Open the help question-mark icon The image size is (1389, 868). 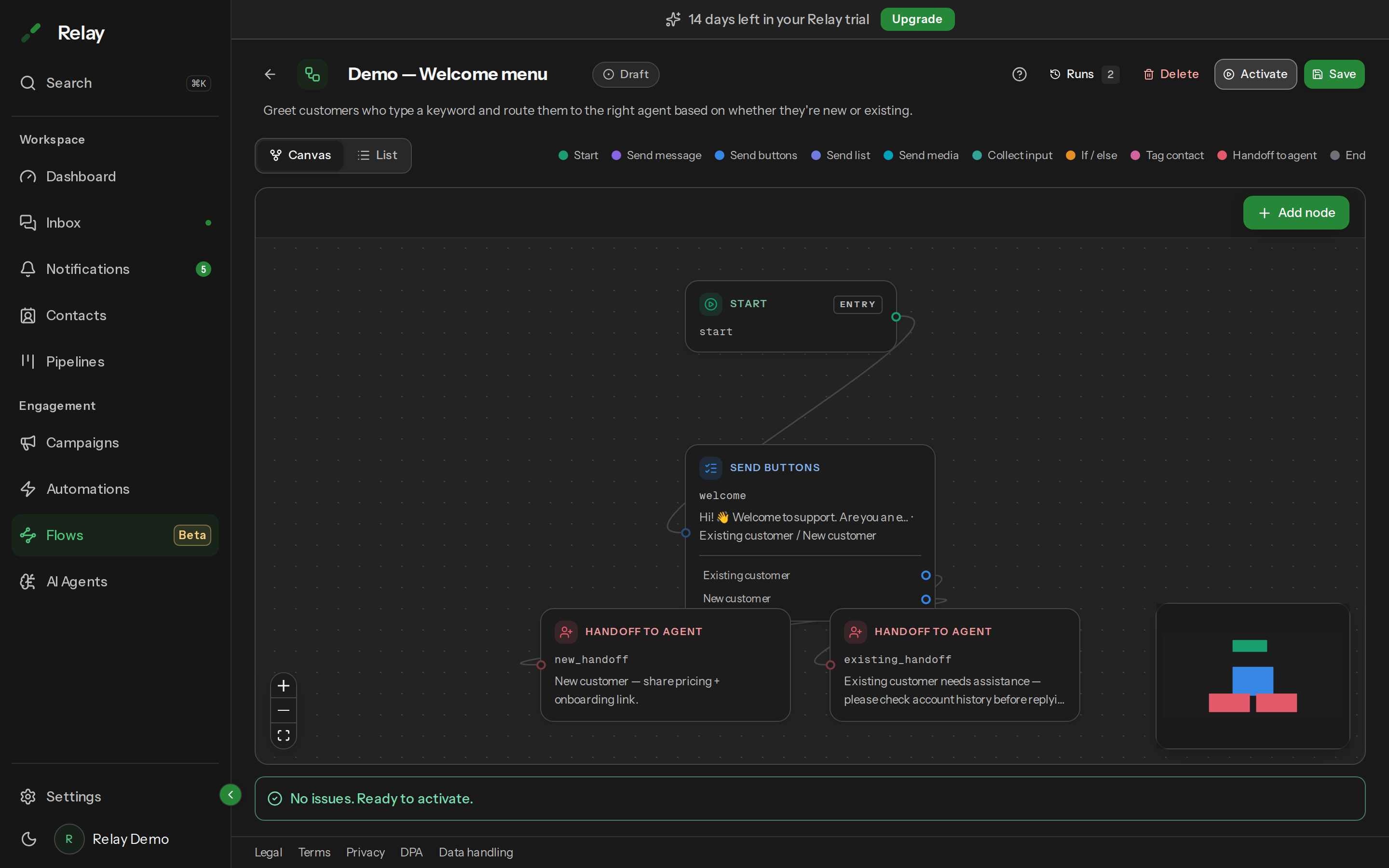tap(1020, 74)
